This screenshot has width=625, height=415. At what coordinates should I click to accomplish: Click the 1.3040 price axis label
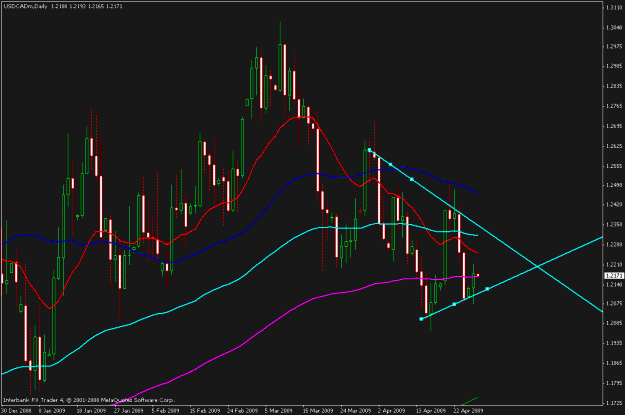pyautogui.click(x=614, y=28)
